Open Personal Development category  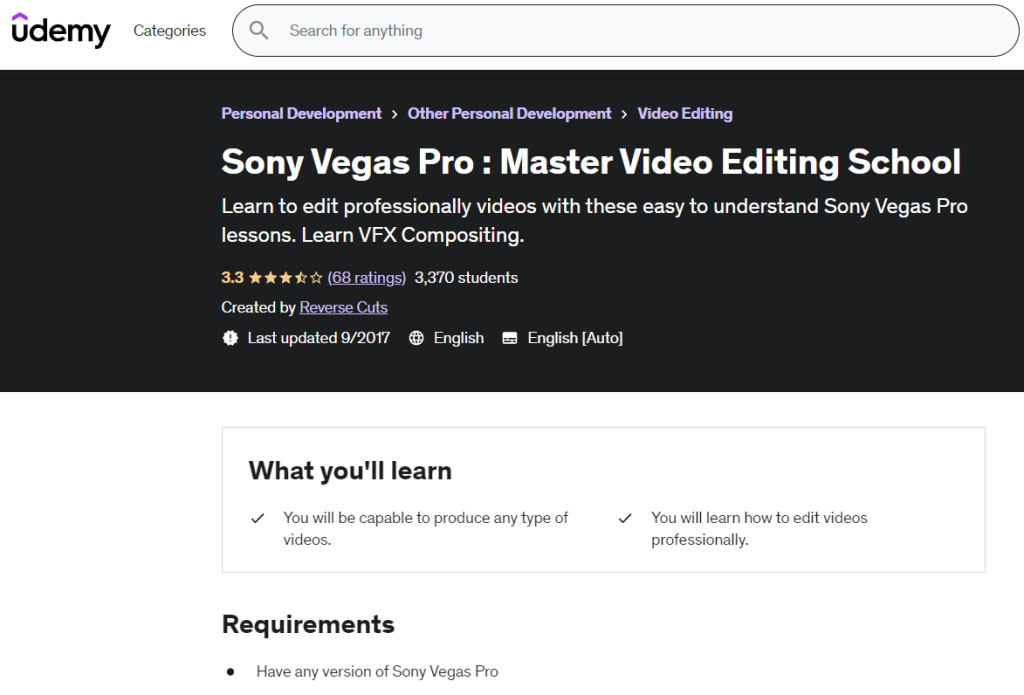click(x=301, y=113)
